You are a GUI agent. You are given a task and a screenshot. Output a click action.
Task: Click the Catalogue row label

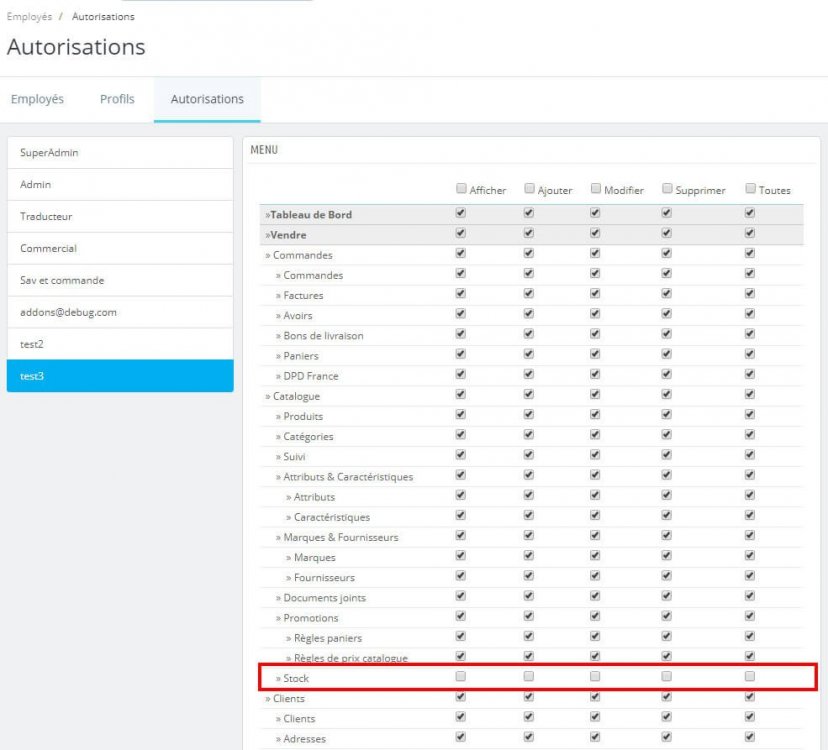[296, 396]
